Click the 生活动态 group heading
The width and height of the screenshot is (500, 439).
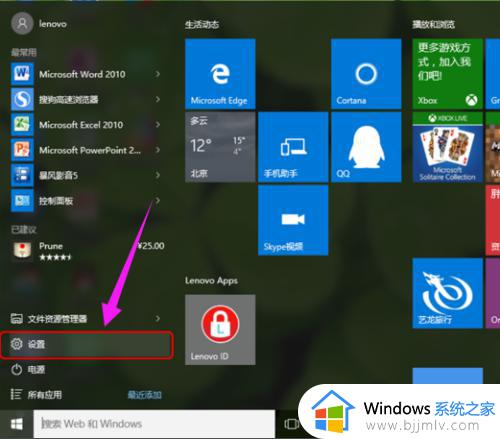(202, 24)
